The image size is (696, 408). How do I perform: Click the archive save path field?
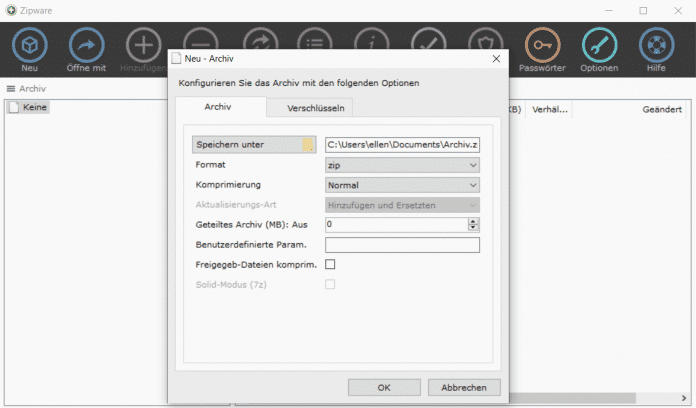pos(402,145)
